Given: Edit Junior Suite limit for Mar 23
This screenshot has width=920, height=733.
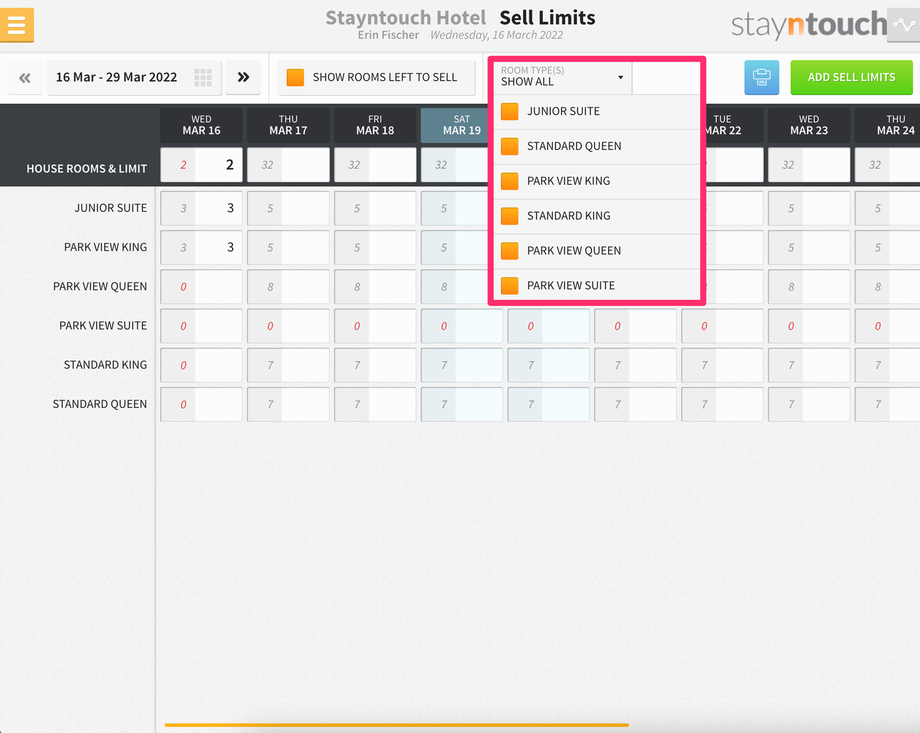Looking at the screenshot, I should (x=826, y=208).
